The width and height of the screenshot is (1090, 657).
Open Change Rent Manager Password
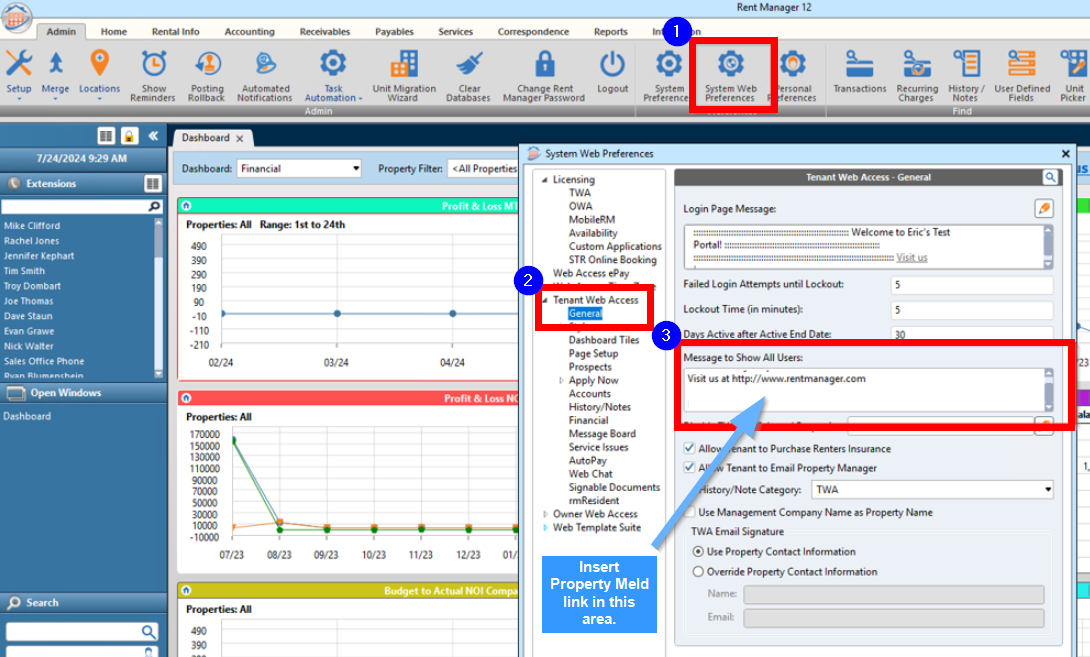point(544,74)
